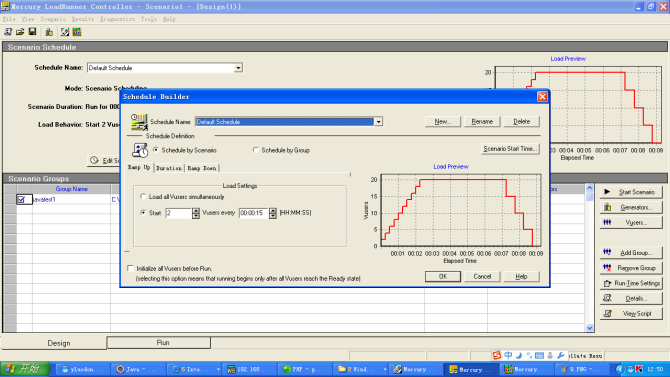This screenshot has width=670, height=377.
Task: Click the Rename schedule button
Action: [x=482, y=122]
